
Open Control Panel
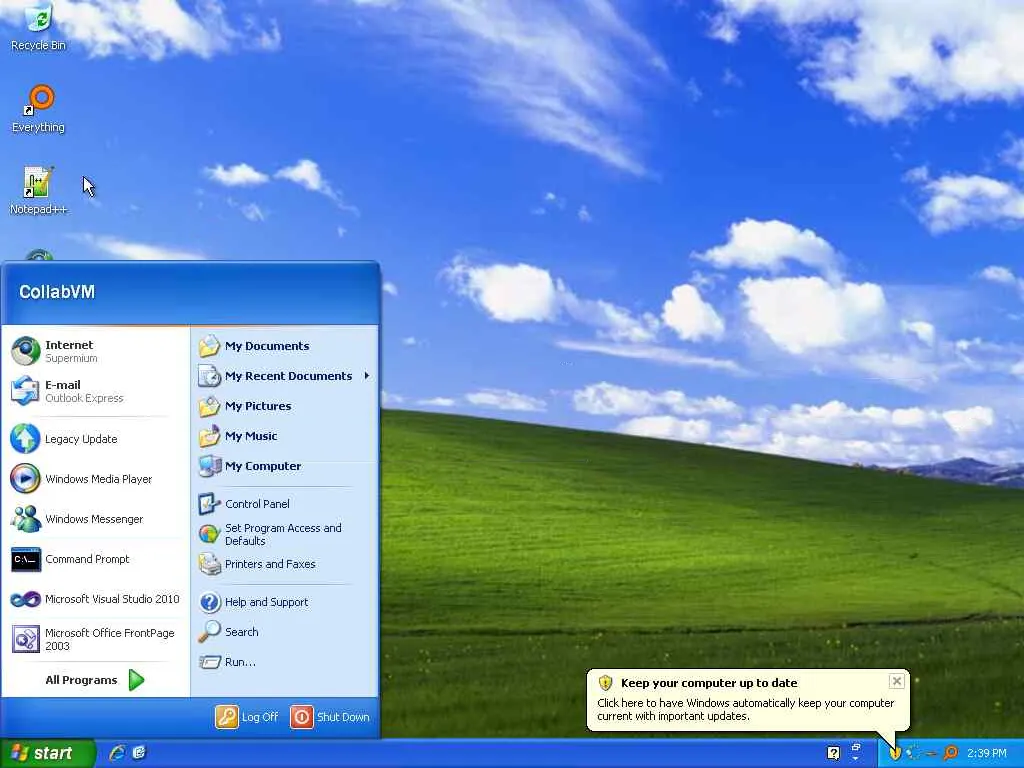tap(284, 504)
